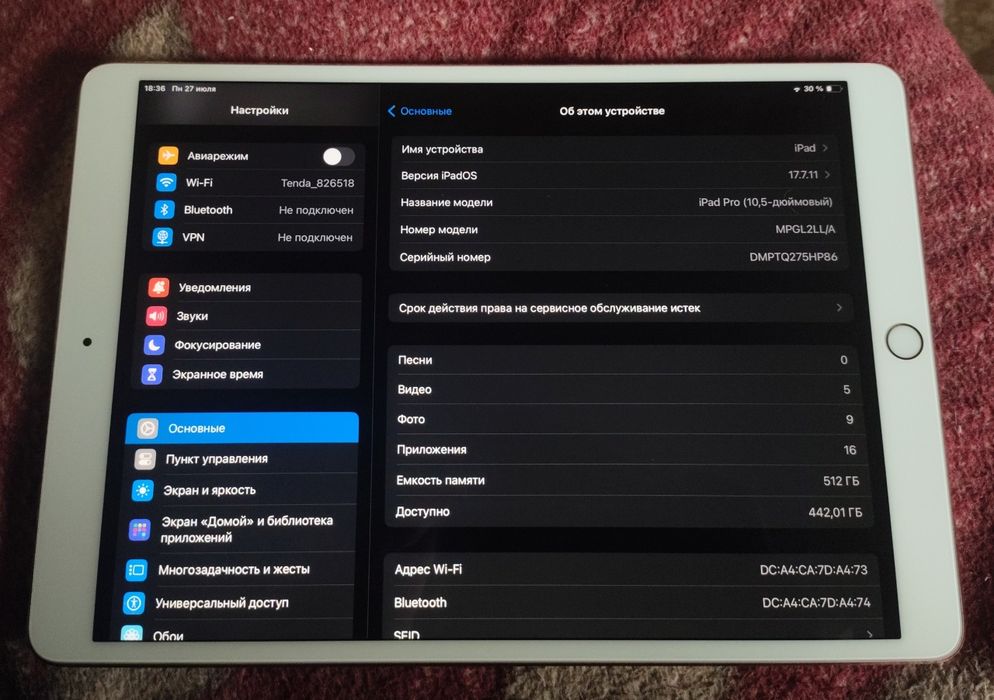This screenshot has width=994, height=700.
Task: Tap the Емкость памяти label
Action: pos(440,481)
